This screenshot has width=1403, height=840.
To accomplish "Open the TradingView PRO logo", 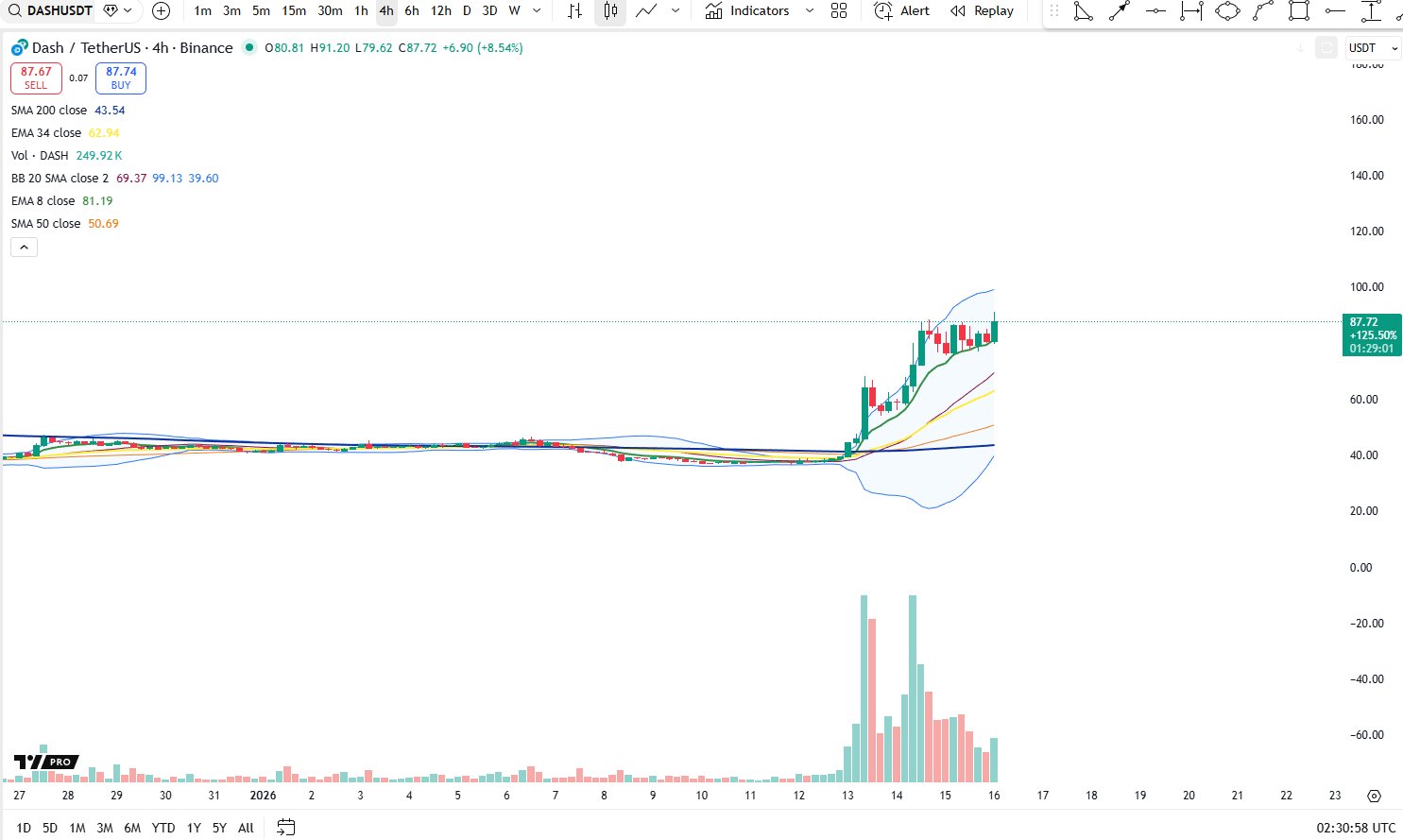I will click(x=45, y=762).
